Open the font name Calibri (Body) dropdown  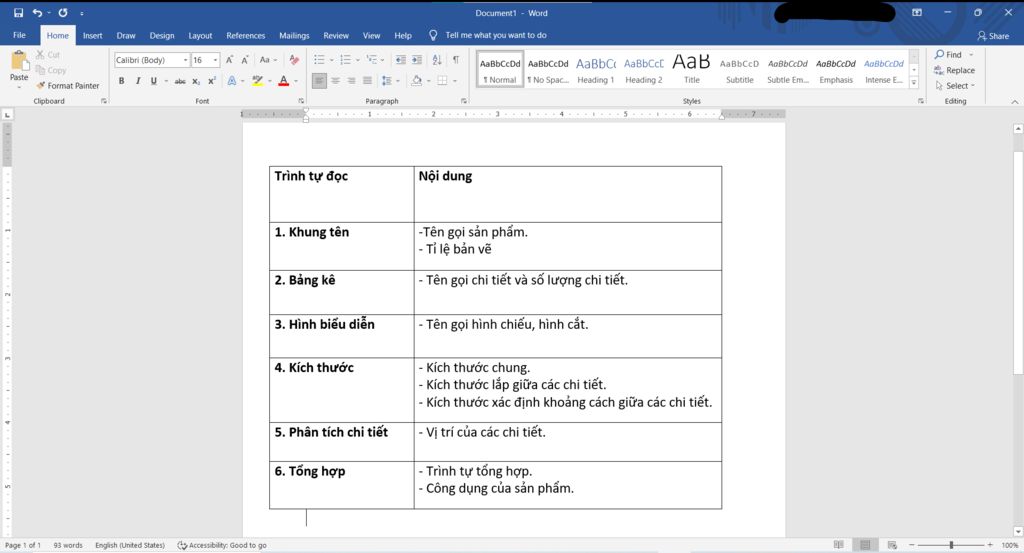click(185, 60)
